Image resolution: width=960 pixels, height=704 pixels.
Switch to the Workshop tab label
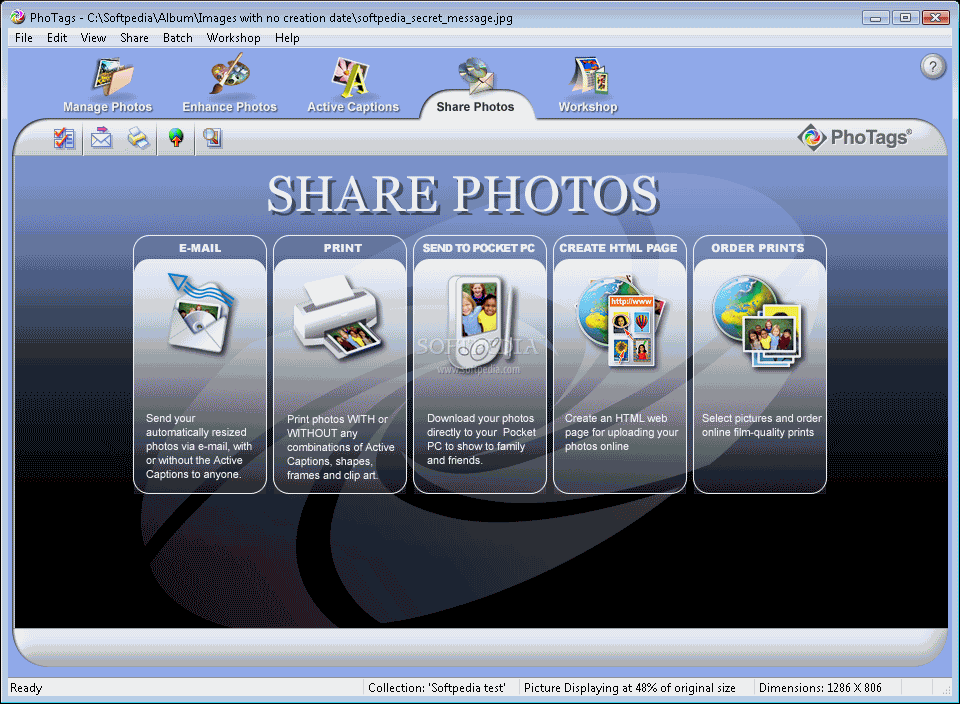588,107
